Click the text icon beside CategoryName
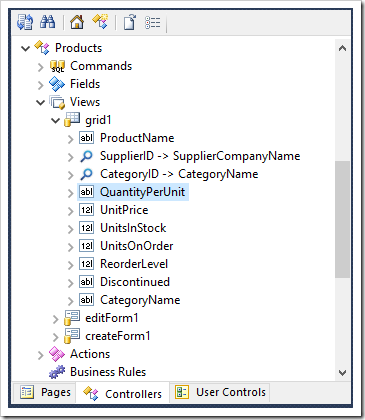The width and height of the screenshot is (365, 420). click(x=86, y=300)
